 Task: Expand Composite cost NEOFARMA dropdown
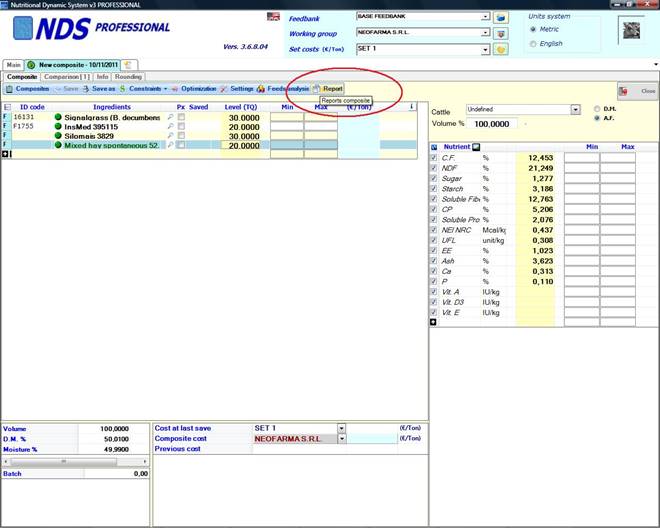[x=341, y=439]
